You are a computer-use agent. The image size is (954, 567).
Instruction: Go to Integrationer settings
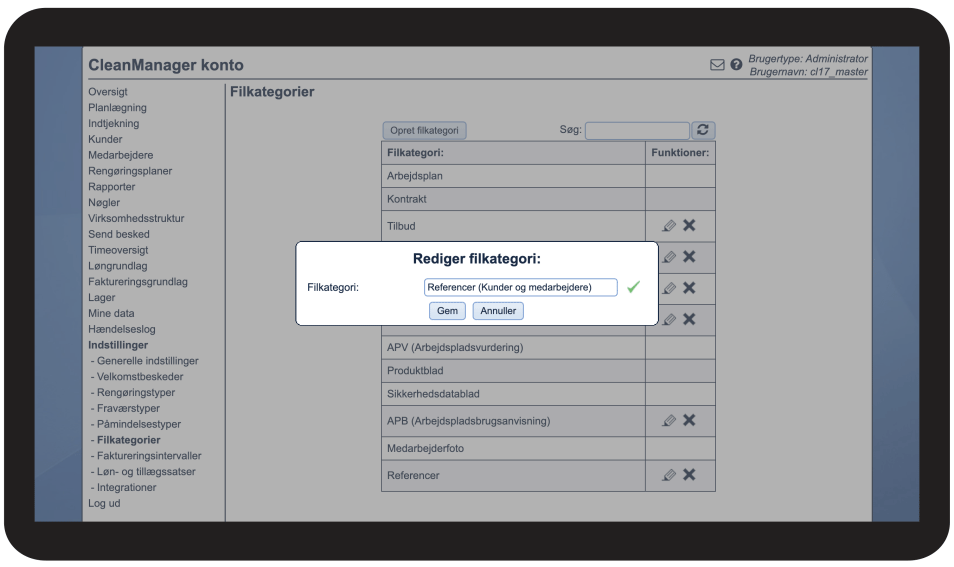(x=127, y=487)
